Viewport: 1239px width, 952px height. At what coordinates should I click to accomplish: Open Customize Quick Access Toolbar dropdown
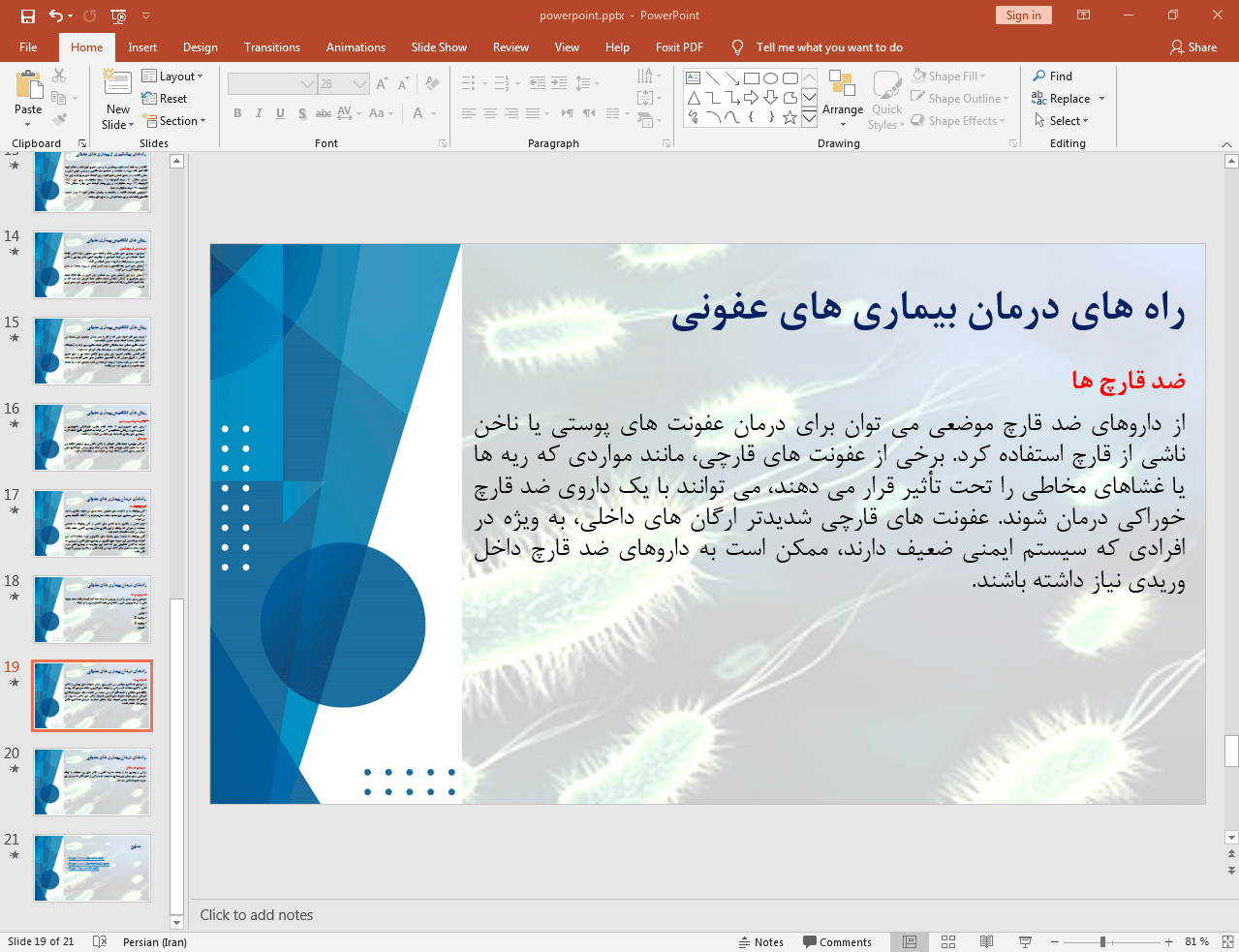[x=146, y=15]
